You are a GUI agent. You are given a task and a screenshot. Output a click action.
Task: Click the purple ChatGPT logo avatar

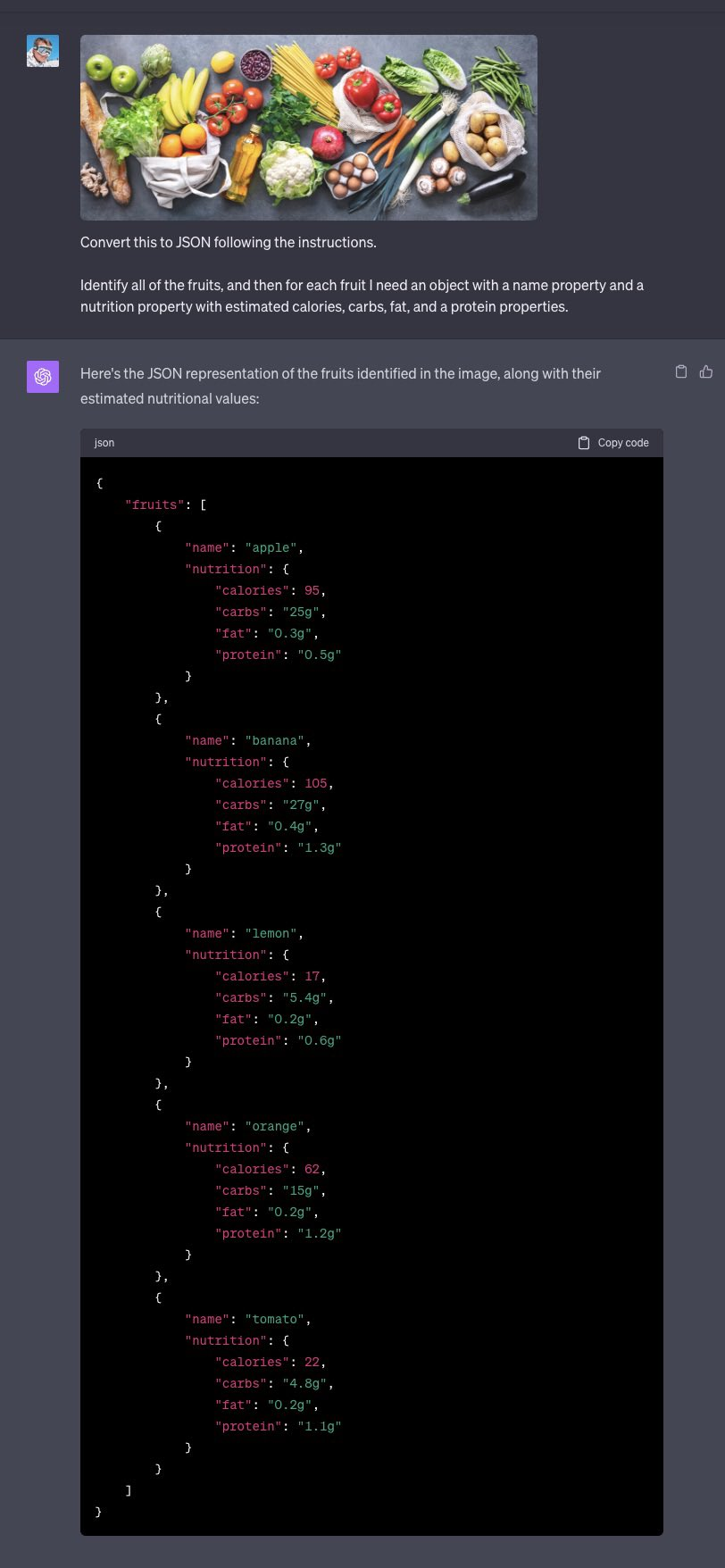(x=43, y=377)
